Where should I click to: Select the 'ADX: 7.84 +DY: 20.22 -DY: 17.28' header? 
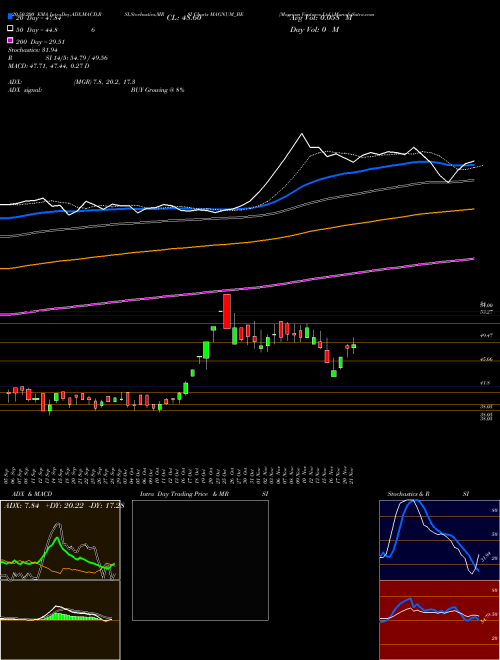tap(64, 506)
